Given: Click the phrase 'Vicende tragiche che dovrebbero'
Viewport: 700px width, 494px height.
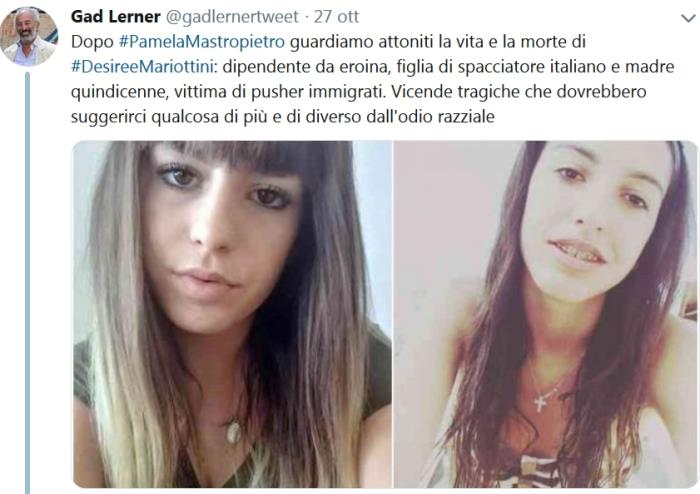Looking at the screenshot, I should tap(519, 91).
